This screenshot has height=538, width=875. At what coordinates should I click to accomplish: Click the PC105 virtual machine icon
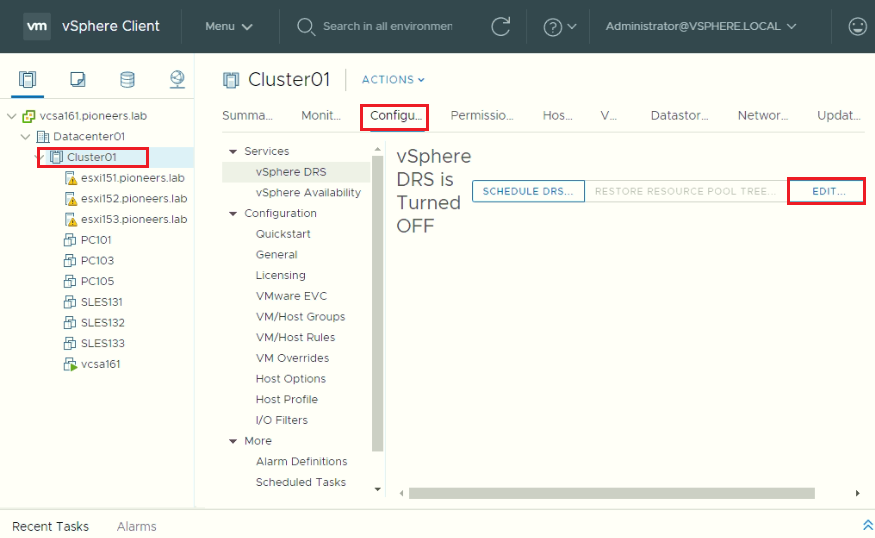70,281
